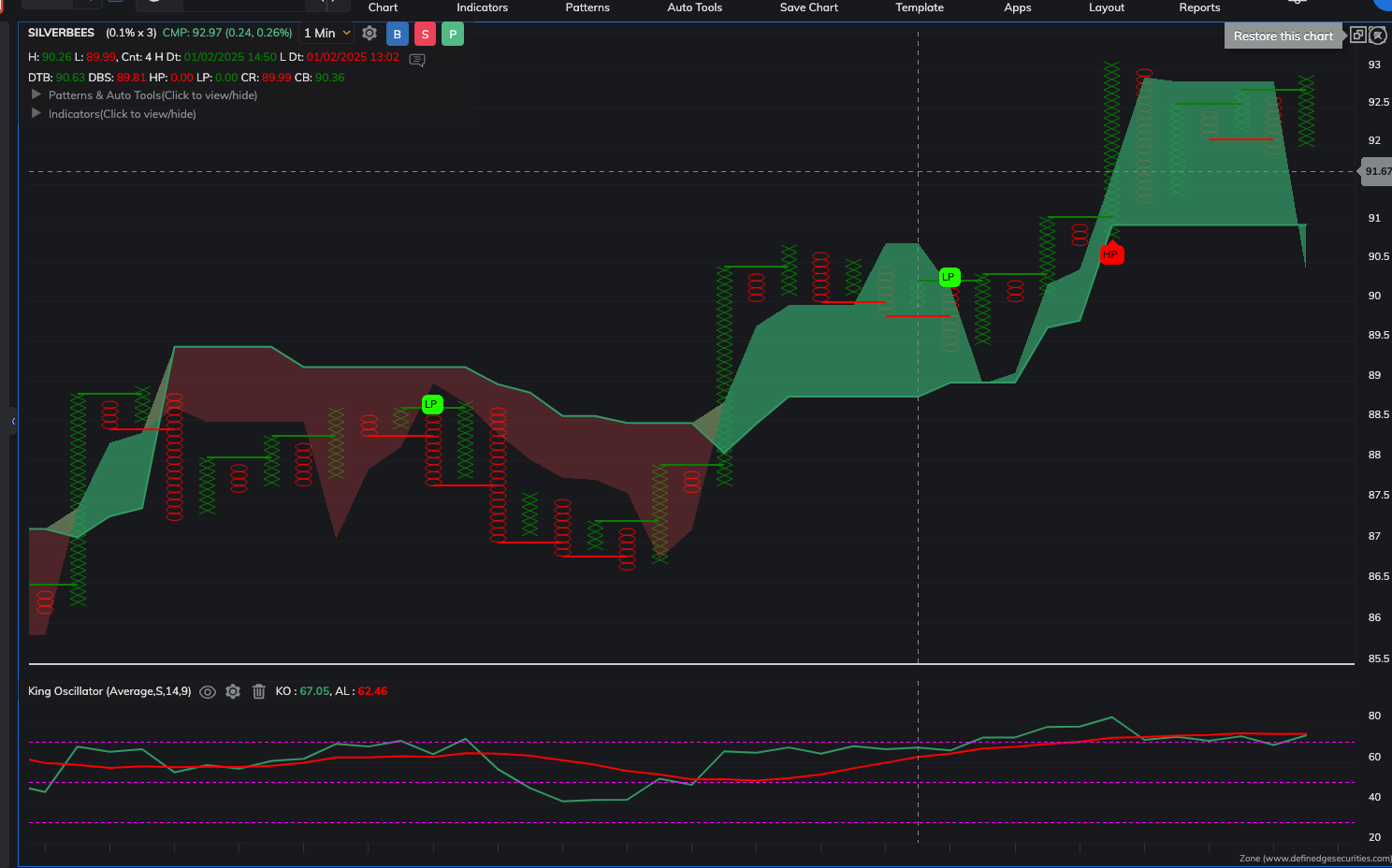
Task: Click DTB value 90.63
Action: pos(70,78)
